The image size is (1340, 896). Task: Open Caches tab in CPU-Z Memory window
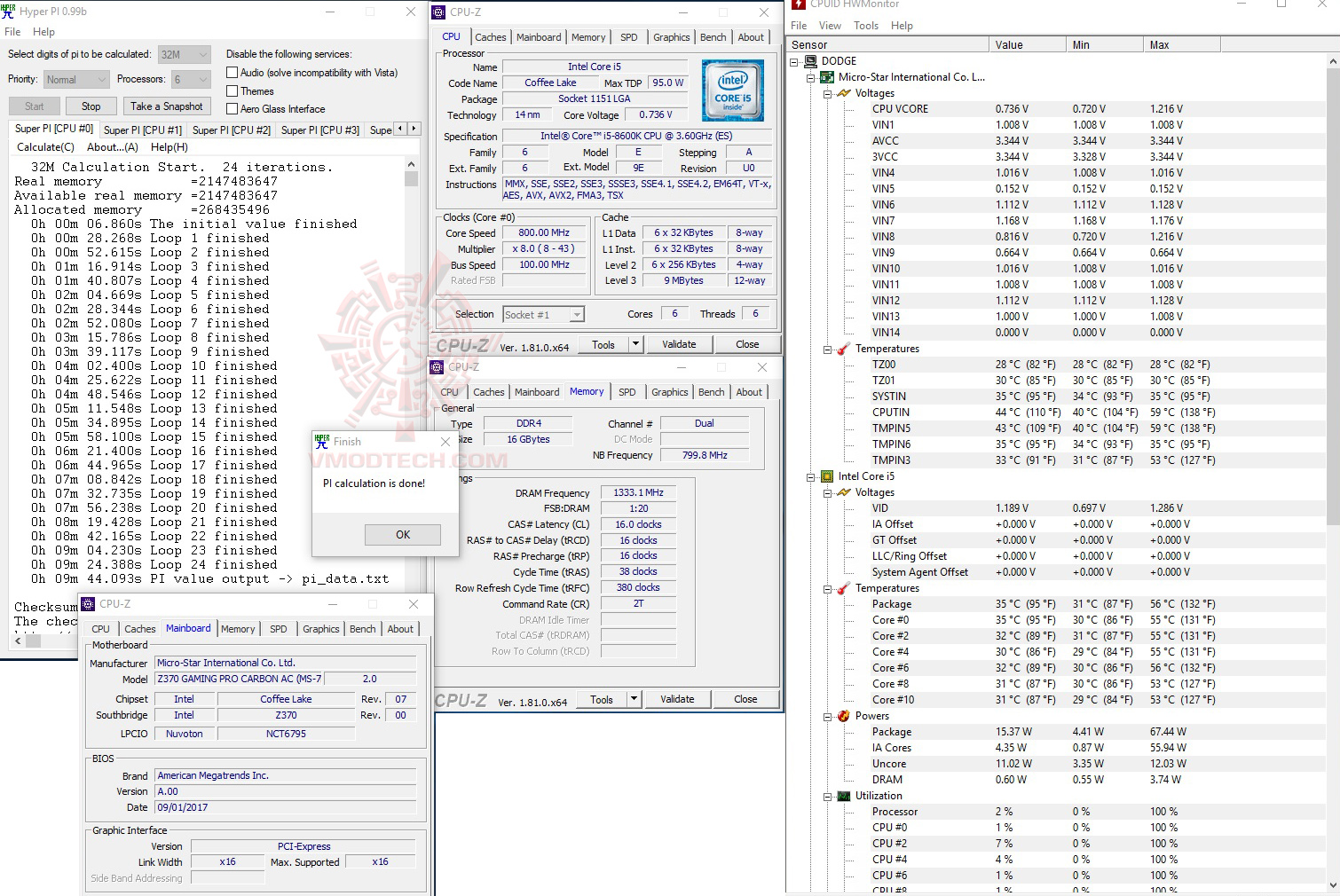point(488,392)
